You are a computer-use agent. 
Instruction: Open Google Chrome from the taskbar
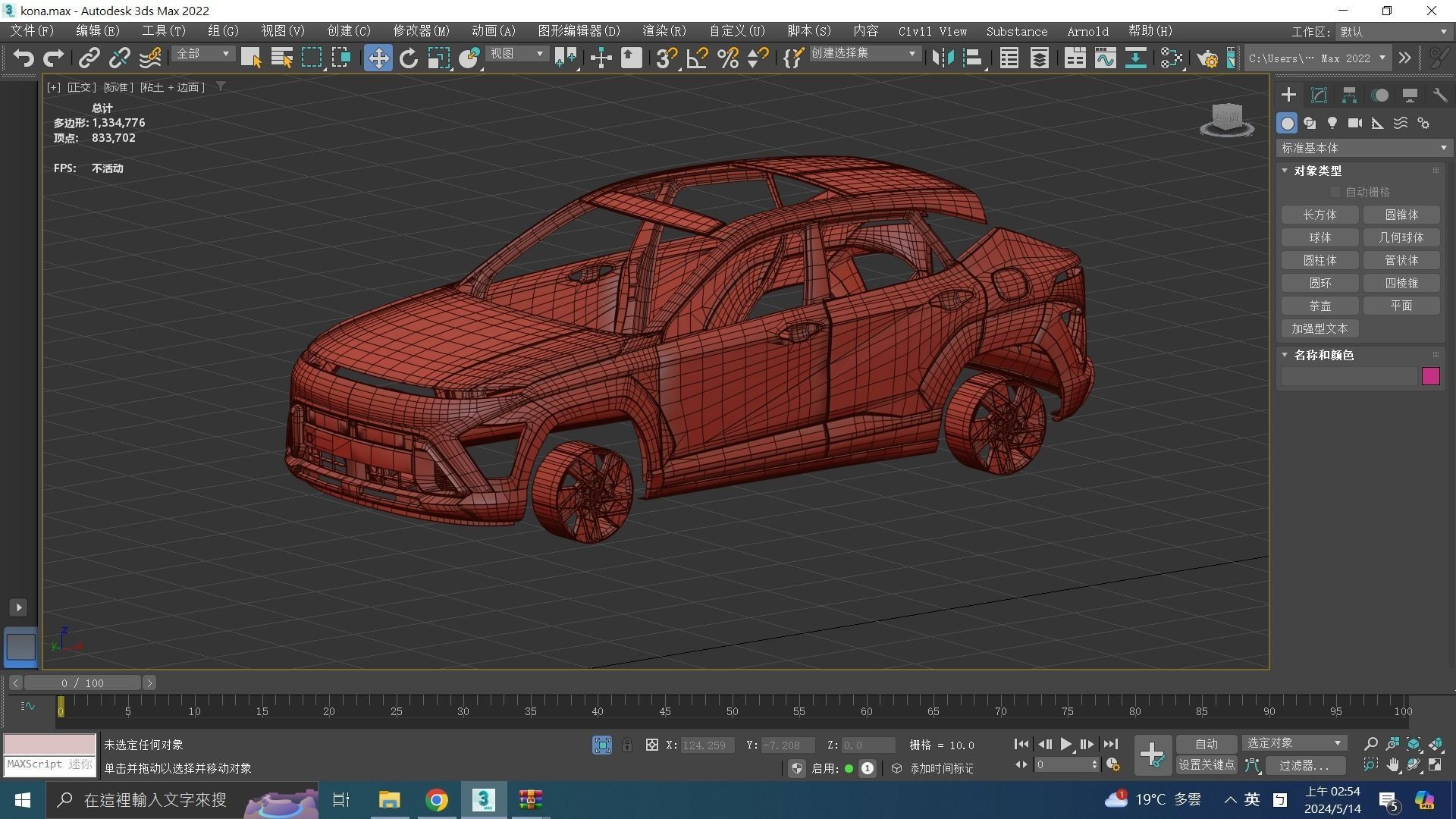point(436,800)
